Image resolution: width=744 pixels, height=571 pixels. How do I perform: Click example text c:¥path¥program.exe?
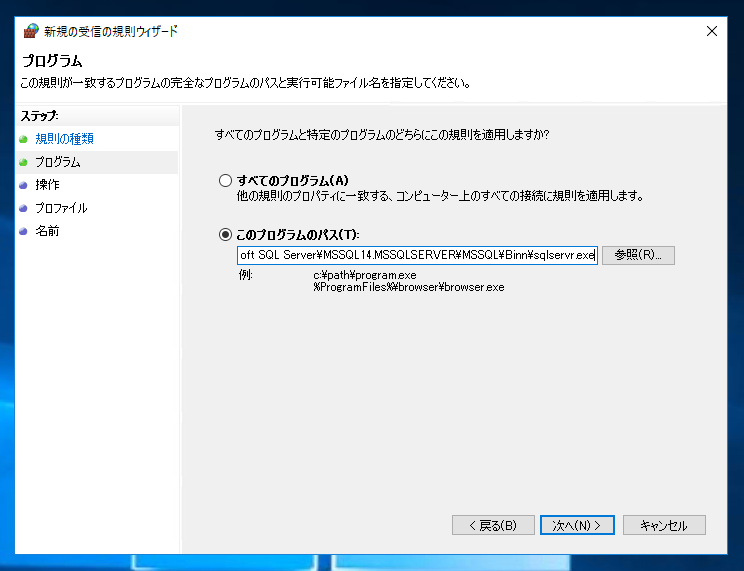(x=365, y=275)
